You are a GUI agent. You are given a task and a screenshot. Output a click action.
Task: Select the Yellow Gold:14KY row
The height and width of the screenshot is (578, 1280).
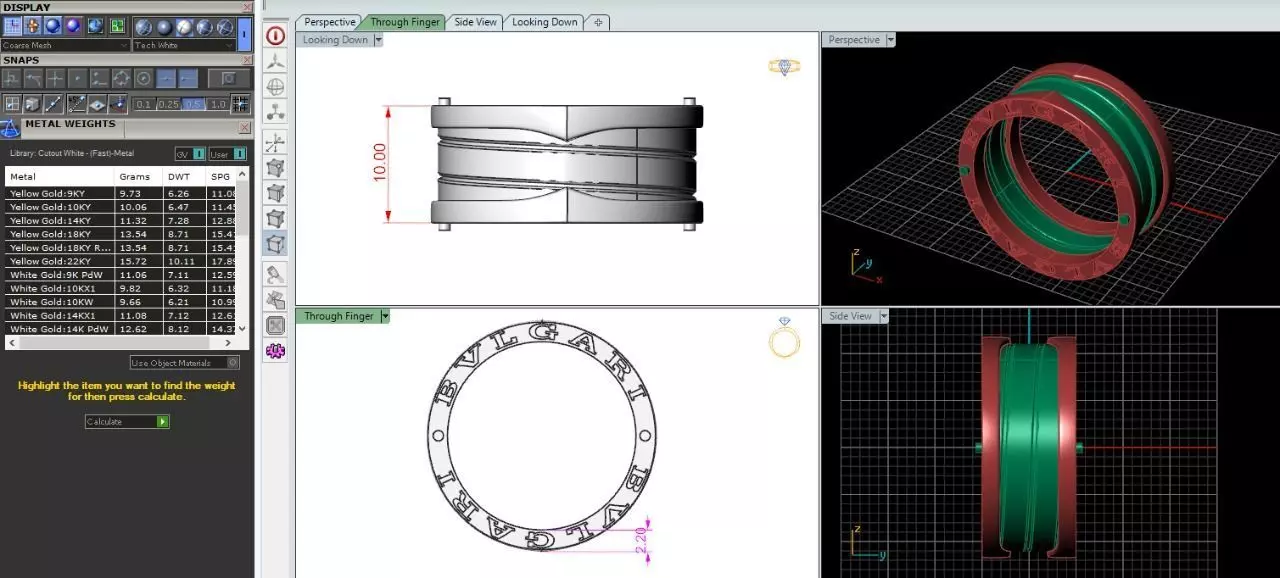tap(121, 220)
